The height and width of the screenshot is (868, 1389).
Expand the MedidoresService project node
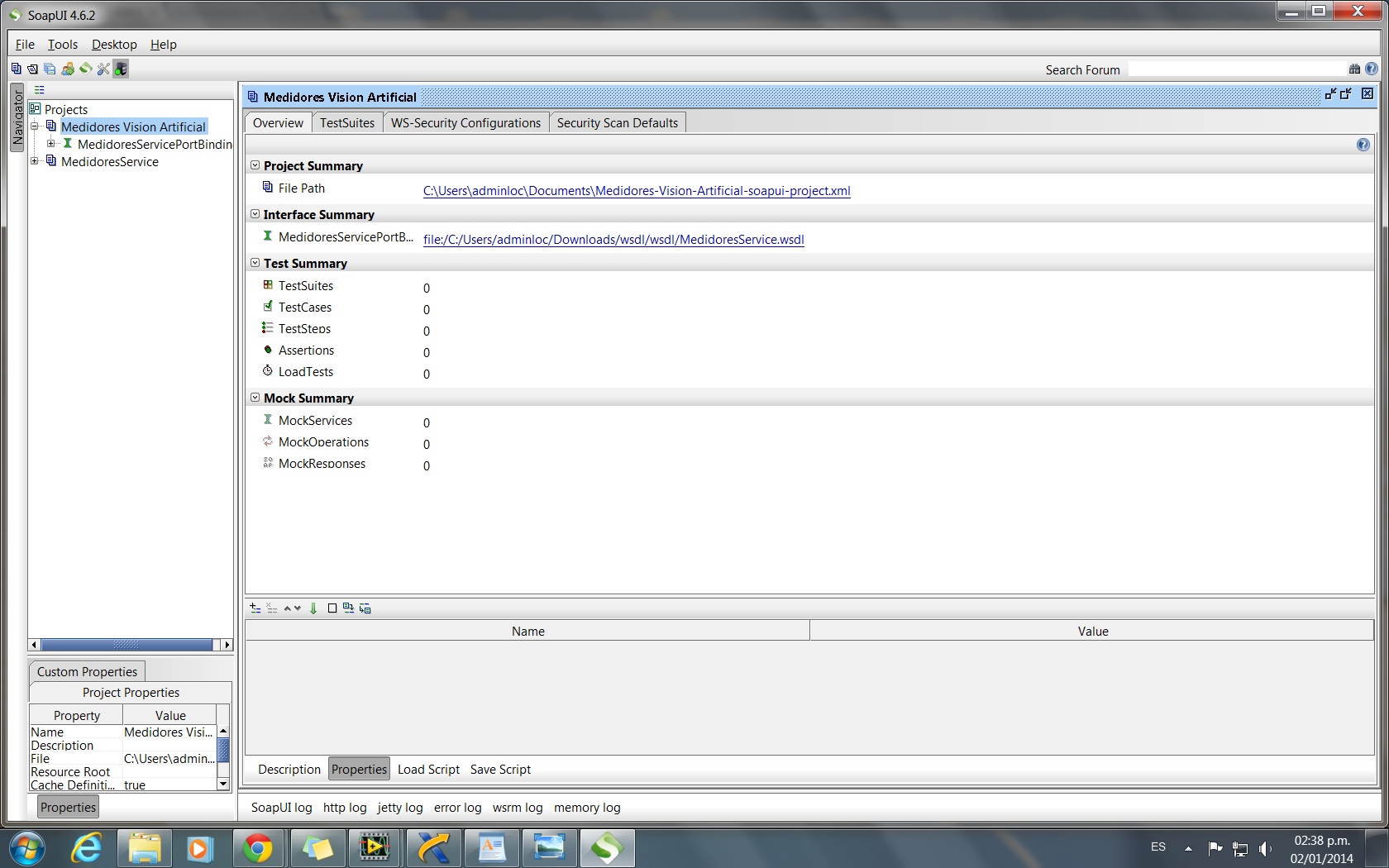tap(35, 160)
